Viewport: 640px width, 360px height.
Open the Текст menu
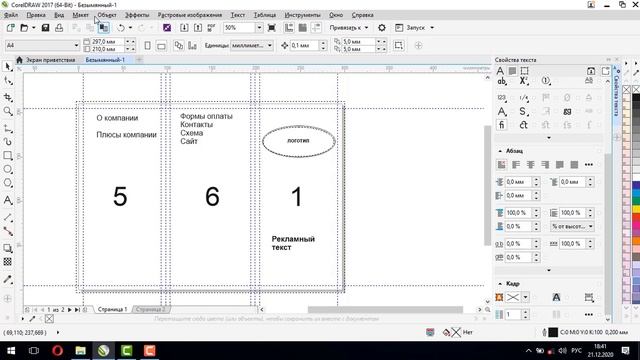(x=238, y=15)
